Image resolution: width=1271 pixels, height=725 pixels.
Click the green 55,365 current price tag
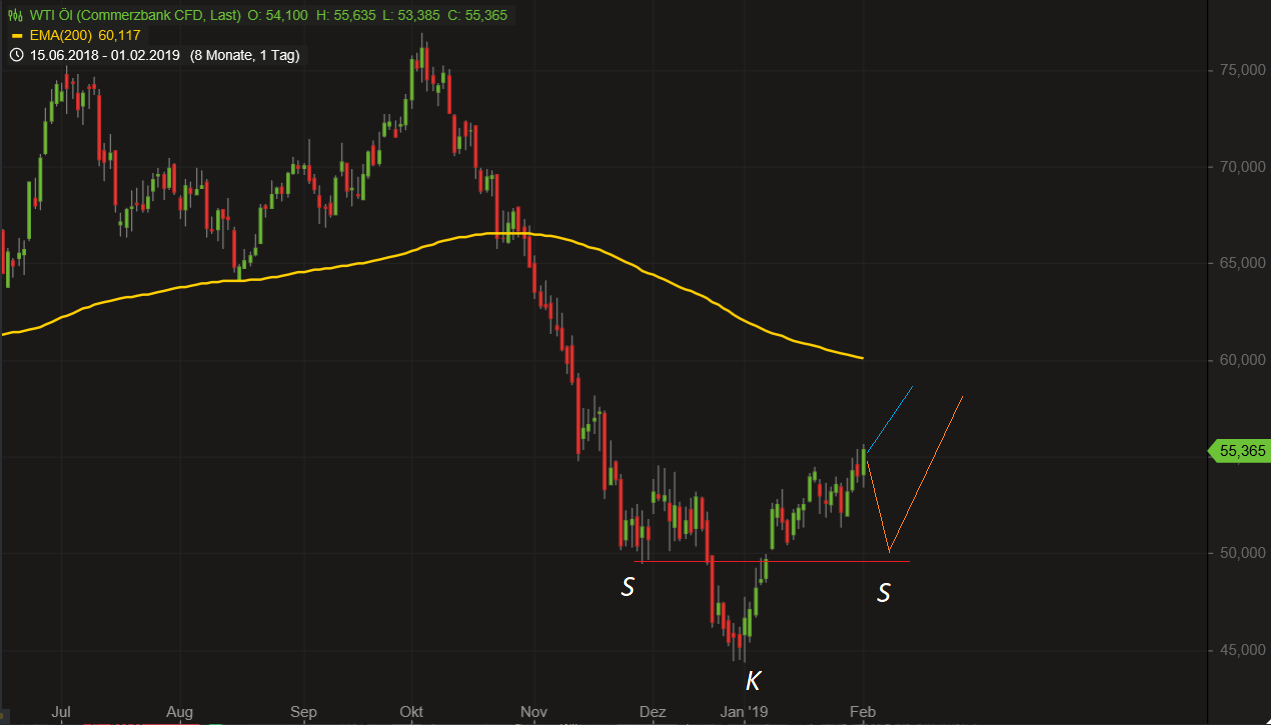click(x=1241, y=451)
